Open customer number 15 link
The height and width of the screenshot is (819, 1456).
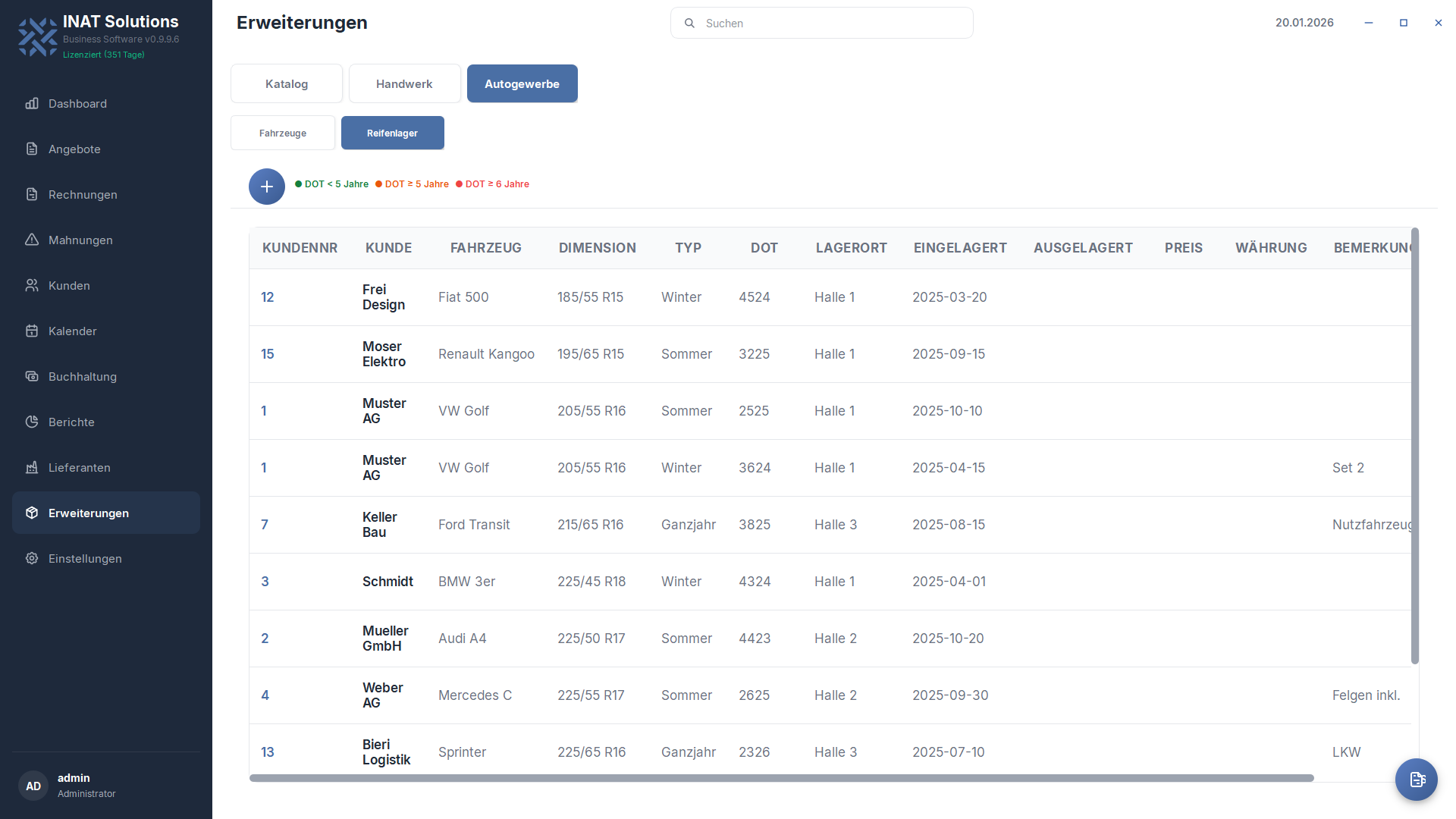pyautogui.click(x=268, y=354)
